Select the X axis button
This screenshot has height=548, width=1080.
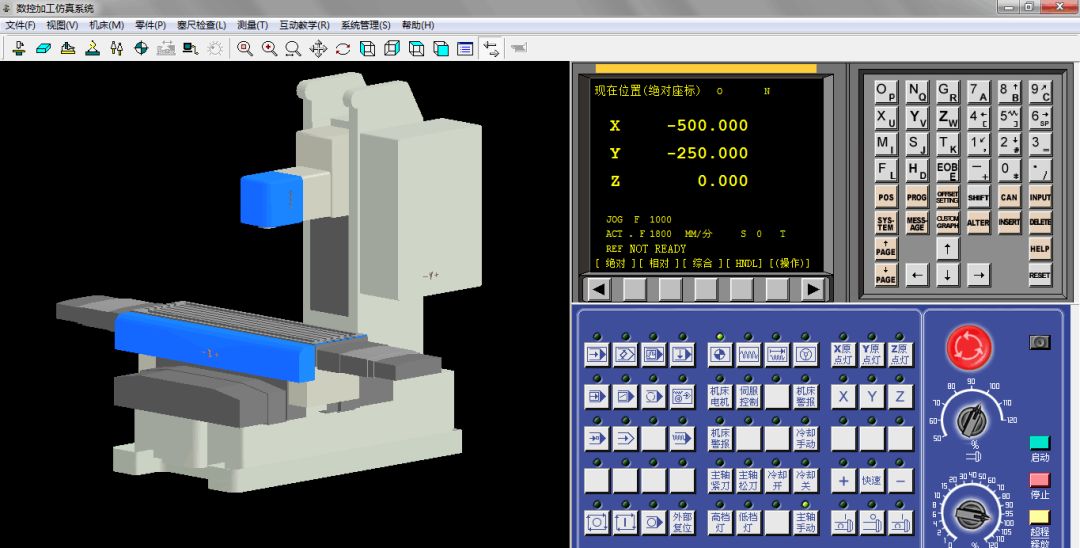click(843, 397)
